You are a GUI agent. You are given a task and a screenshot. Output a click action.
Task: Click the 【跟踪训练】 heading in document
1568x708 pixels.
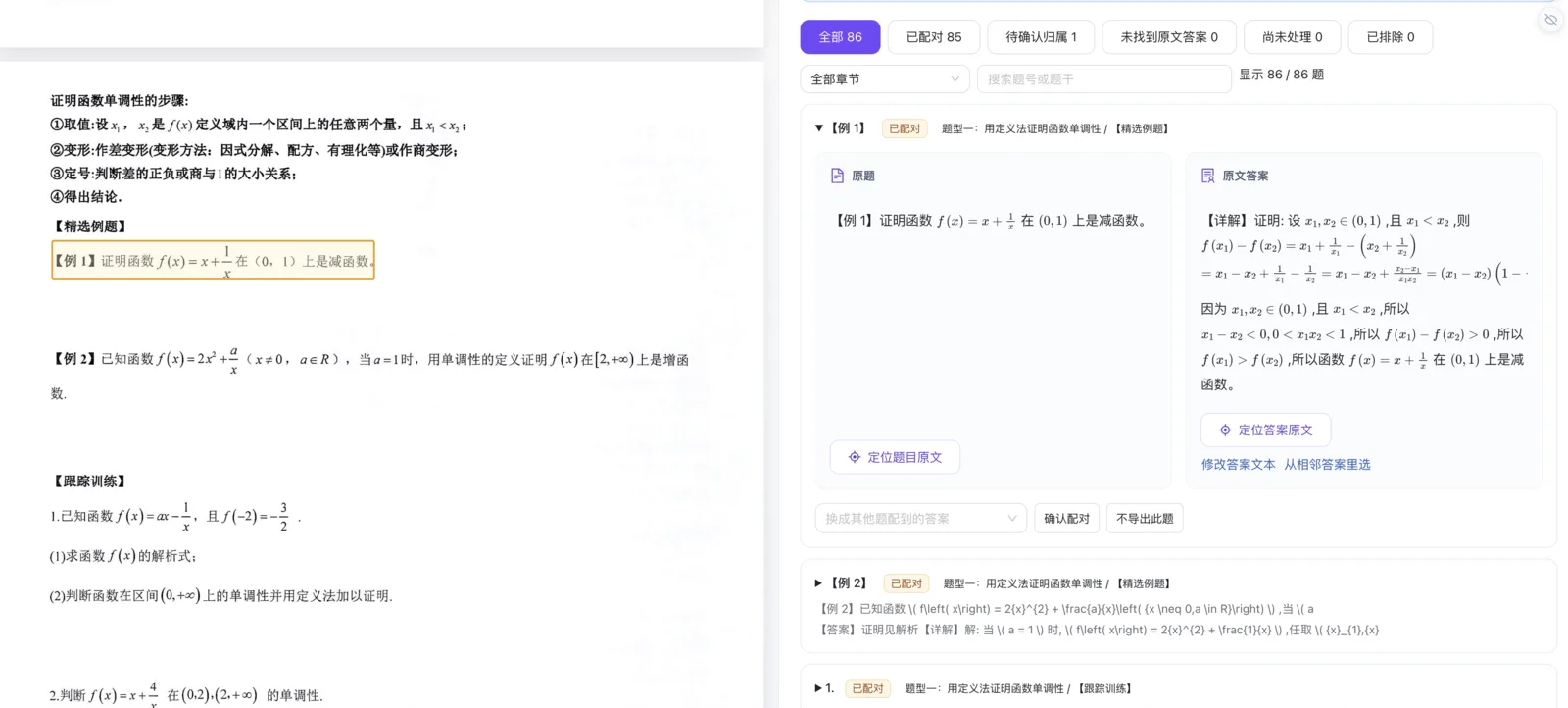90,480
